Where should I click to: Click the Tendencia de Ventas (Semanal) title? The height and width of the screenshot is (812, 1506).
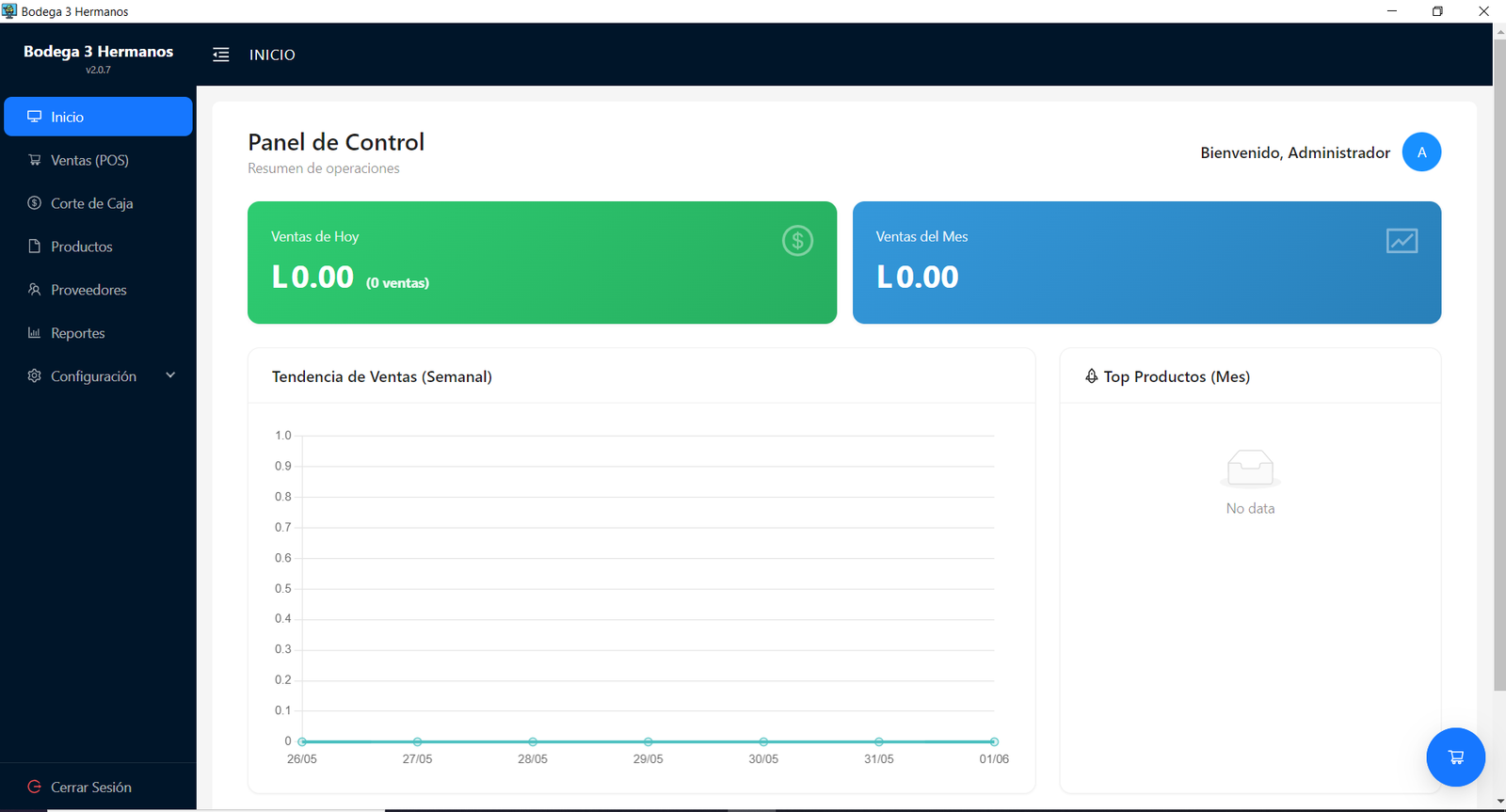382,376
